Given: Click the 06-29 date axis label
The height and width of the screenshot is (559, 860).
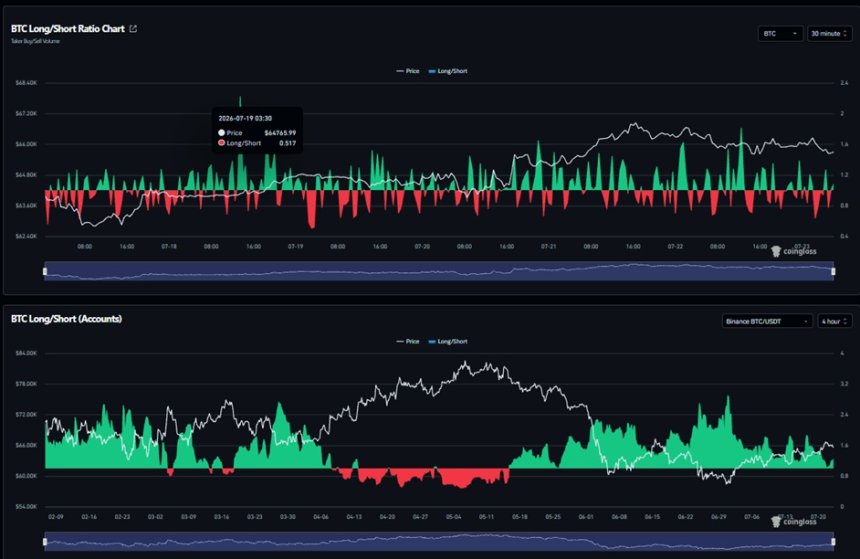Looking at the screenshot, I should pyautogui.click(x=718, y=517).
